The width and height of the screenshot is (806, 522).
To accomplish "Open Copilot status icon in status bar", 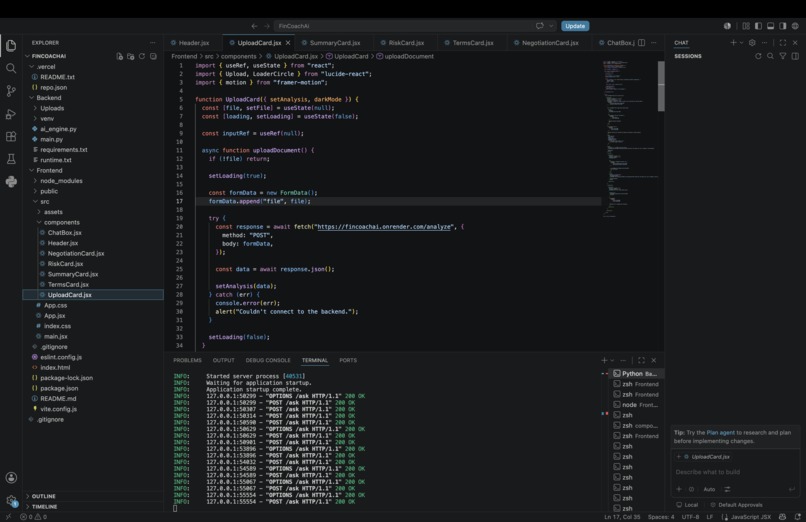I will (782, 517).
